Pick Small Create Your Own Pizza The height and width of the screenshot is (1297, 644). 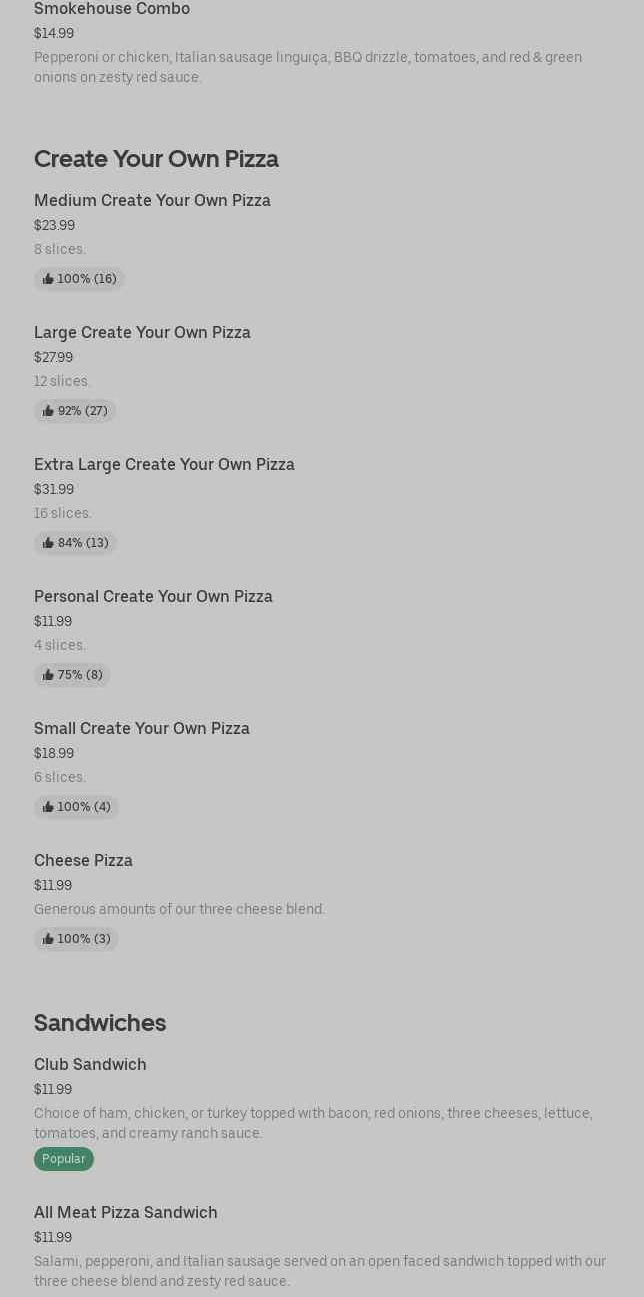click(x=142, y=728)
